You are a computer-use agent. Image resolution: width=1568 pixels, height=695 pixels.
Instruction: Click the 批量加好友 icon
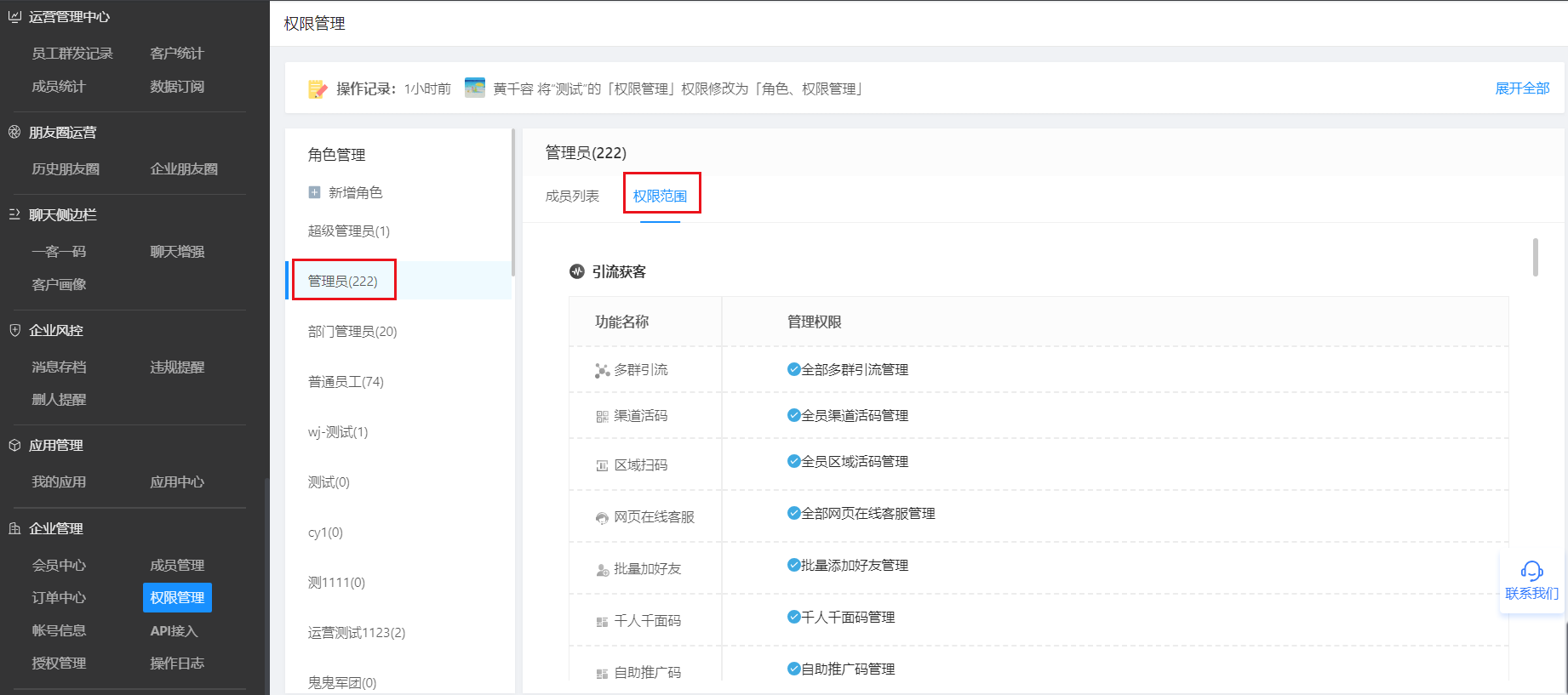pyautogui.click(x=602, y=570)
